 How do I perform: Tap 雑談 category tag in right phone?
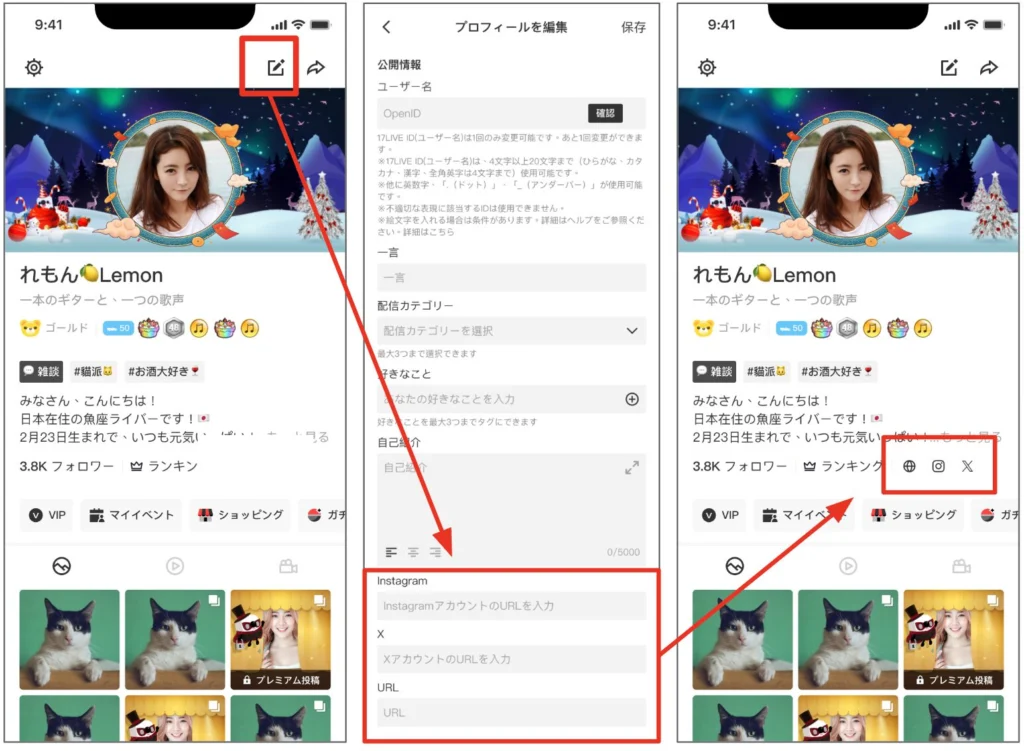(x=714, y=371)
